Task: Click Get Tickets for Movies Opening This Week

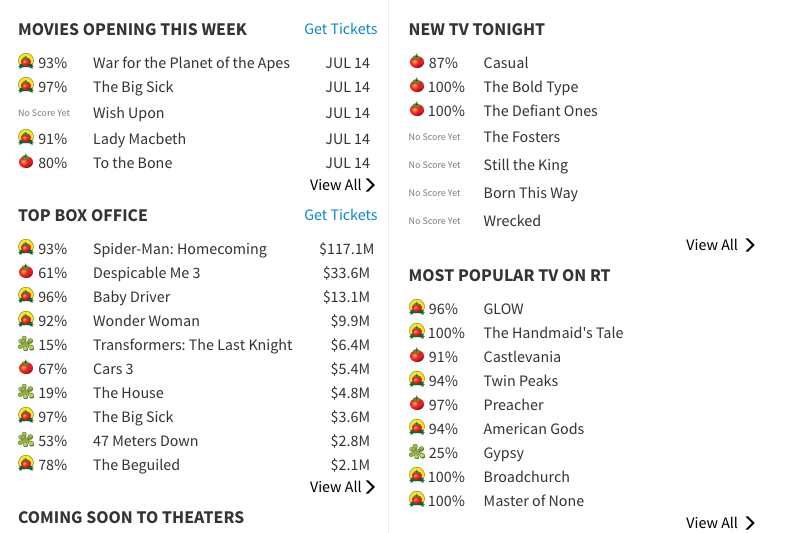Action: tap(340, 29)
